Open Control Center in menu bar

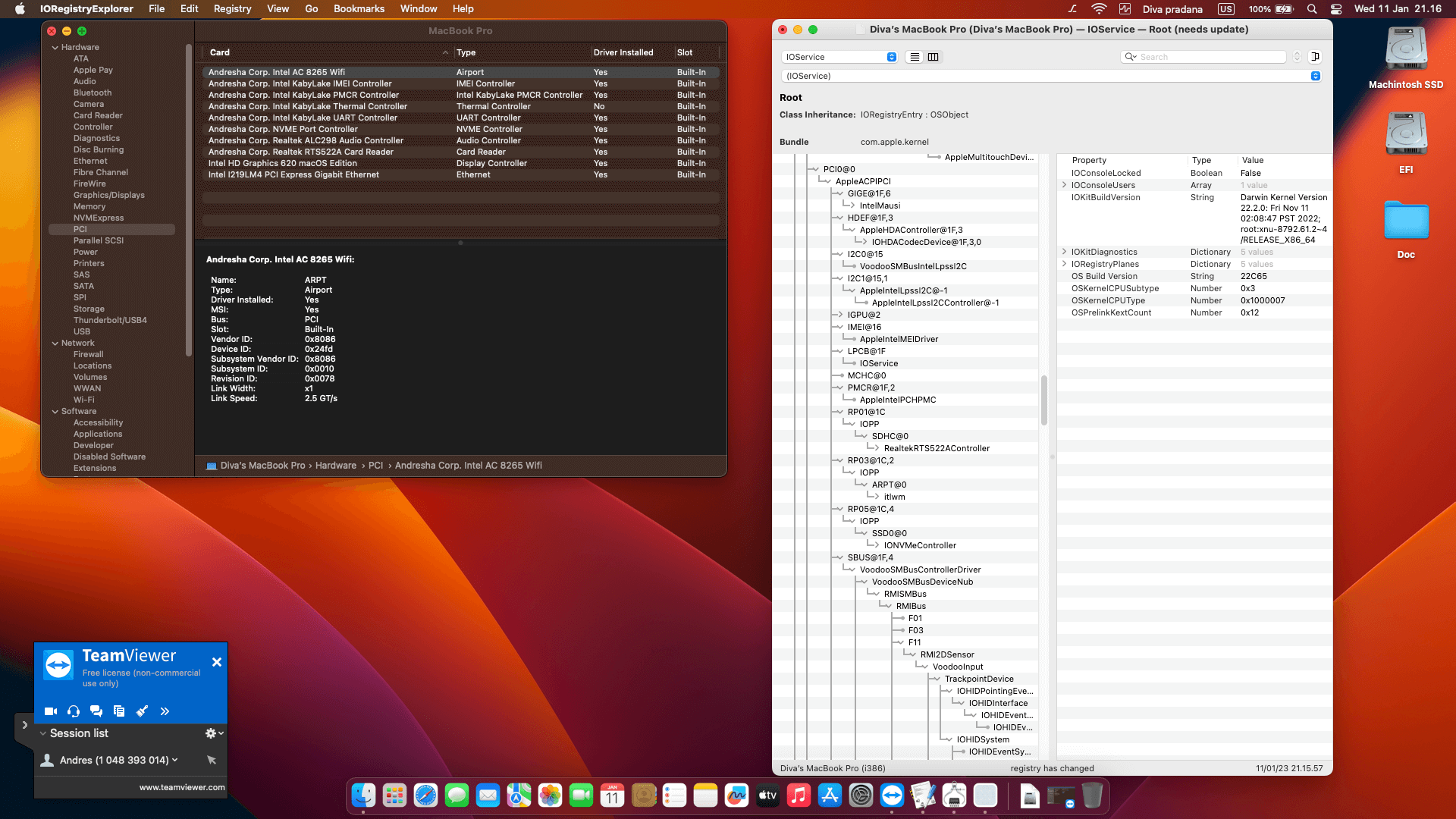coord(1336,9)
